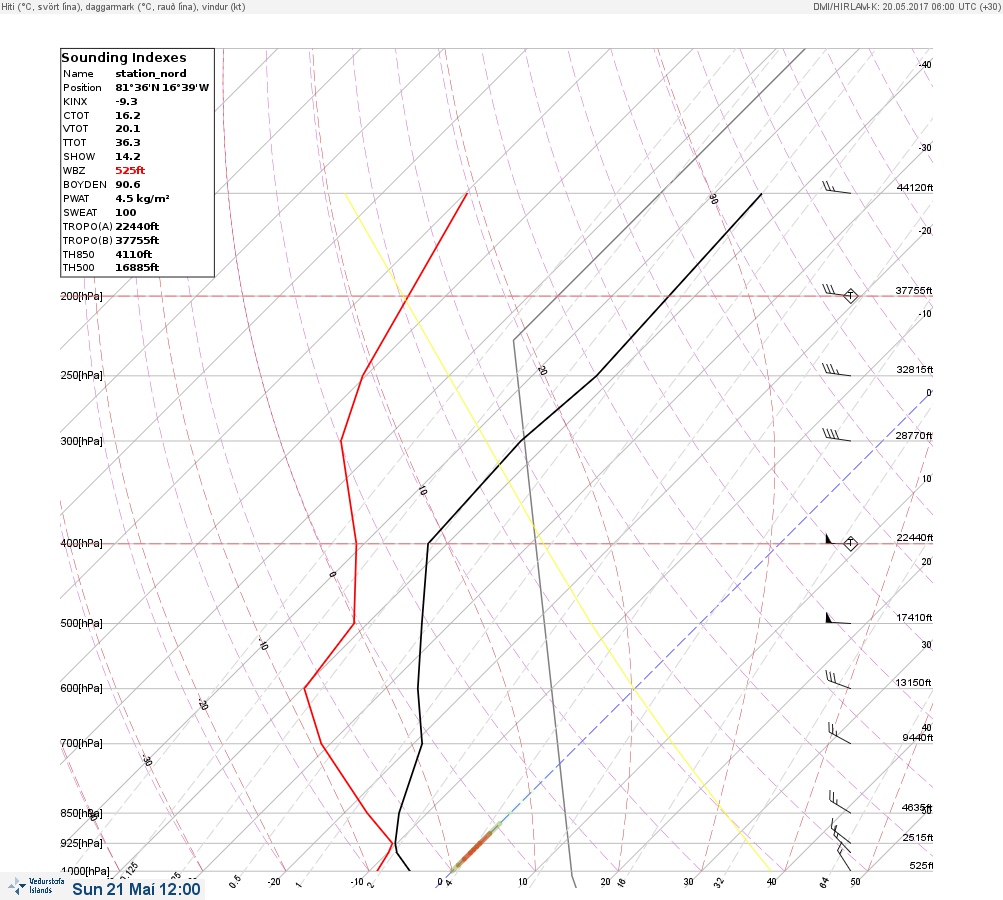Click the DMI/HIRLAM-K model run header
The image size is (1003, 900).
pos(906,6)
